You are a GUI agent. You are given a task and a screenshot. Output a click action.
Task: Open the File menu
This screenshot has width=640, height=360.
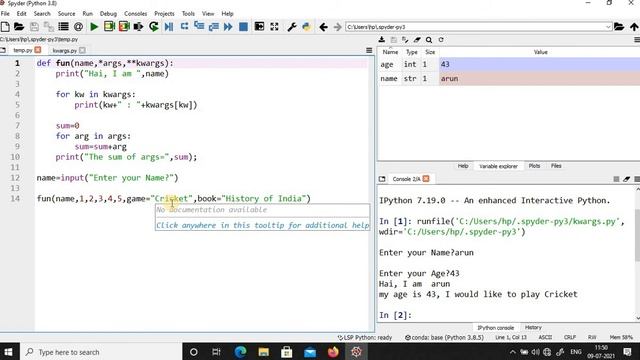click(x=5, y=13)
